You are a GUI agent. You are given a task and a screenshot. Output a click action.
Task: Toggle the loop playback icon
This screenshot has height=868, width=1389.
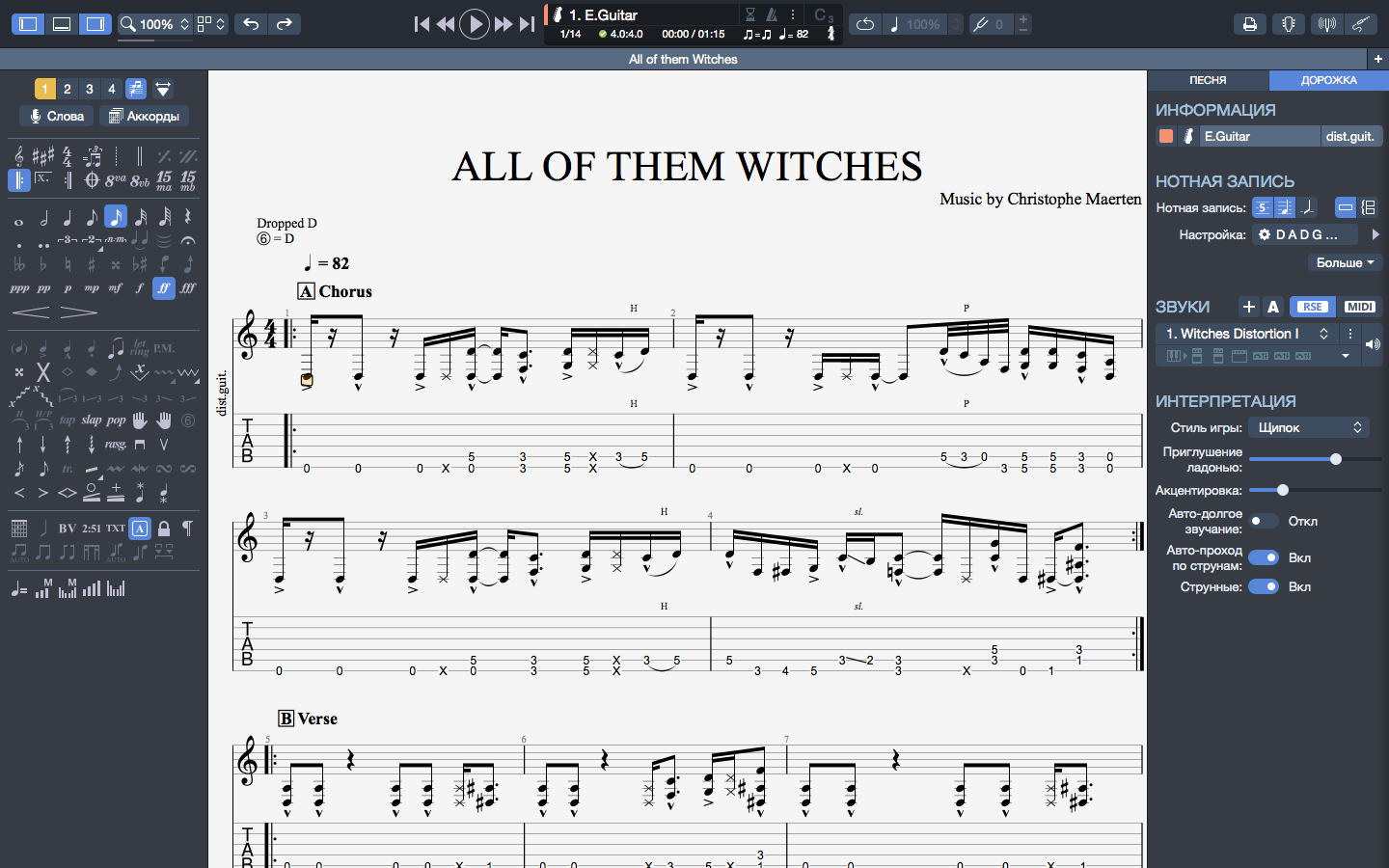(865, 24)
